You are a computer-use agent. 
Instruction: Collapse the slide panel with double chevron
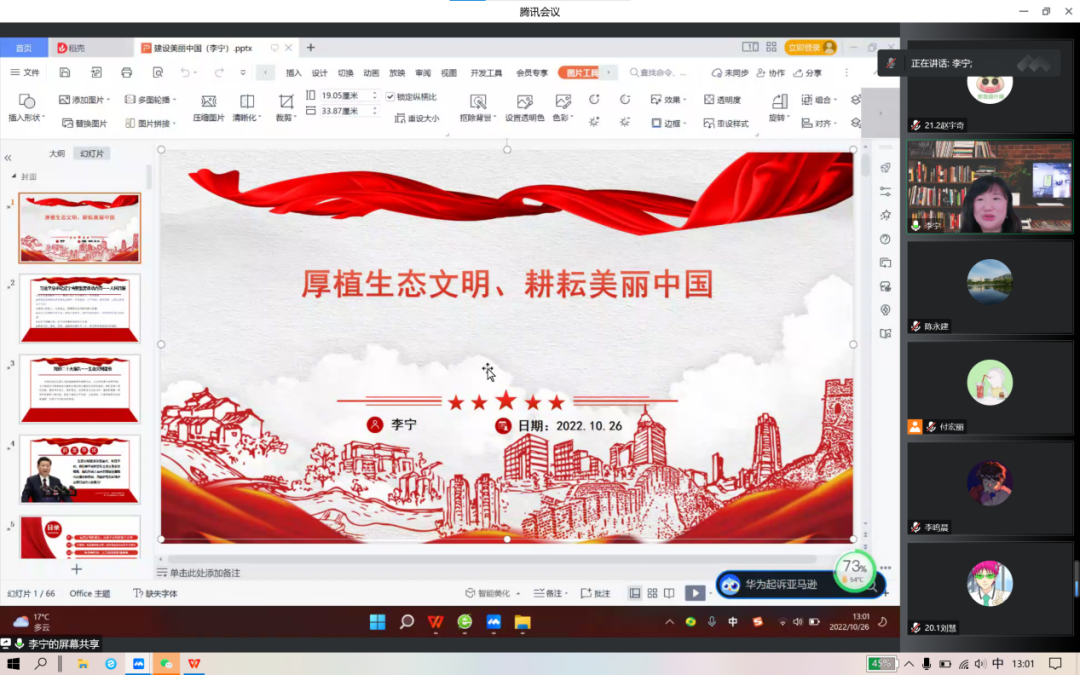(8, 158)
